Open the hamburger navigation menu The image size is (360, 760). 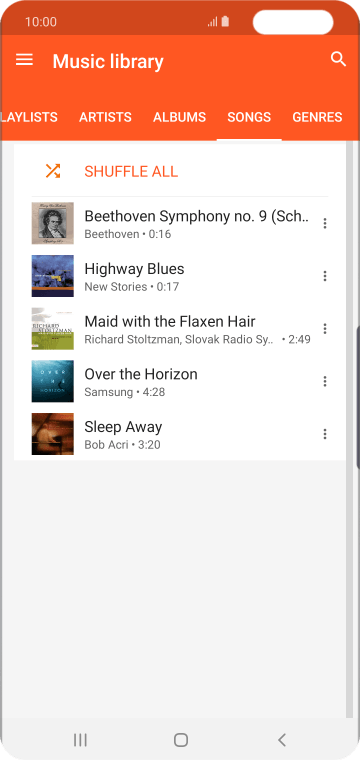24,60
